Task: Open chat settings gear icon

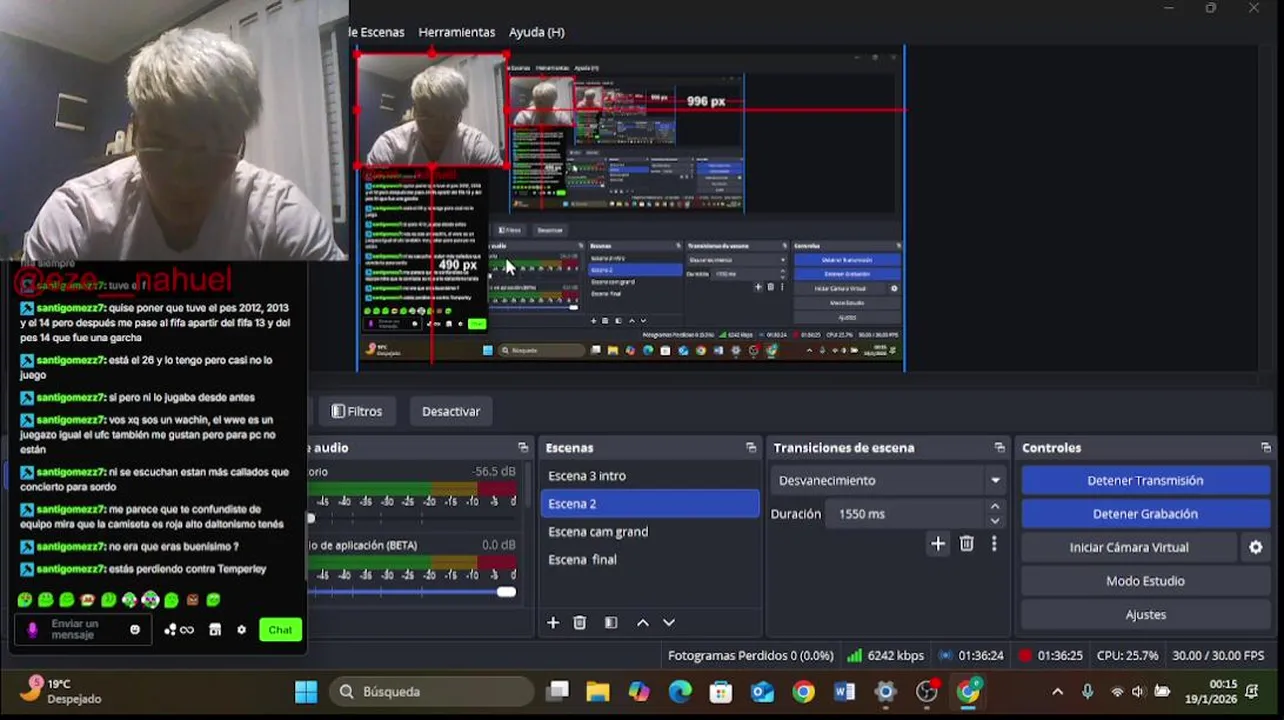Action: (241, 630)
